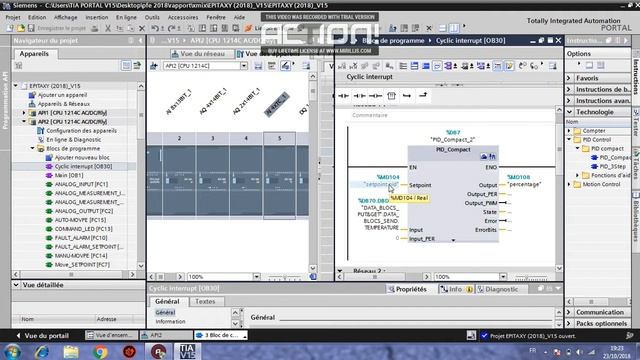Viewport: 640px width, 360px height.
Task: Click the Print icon in main toolbar
Action: (95, 28)
